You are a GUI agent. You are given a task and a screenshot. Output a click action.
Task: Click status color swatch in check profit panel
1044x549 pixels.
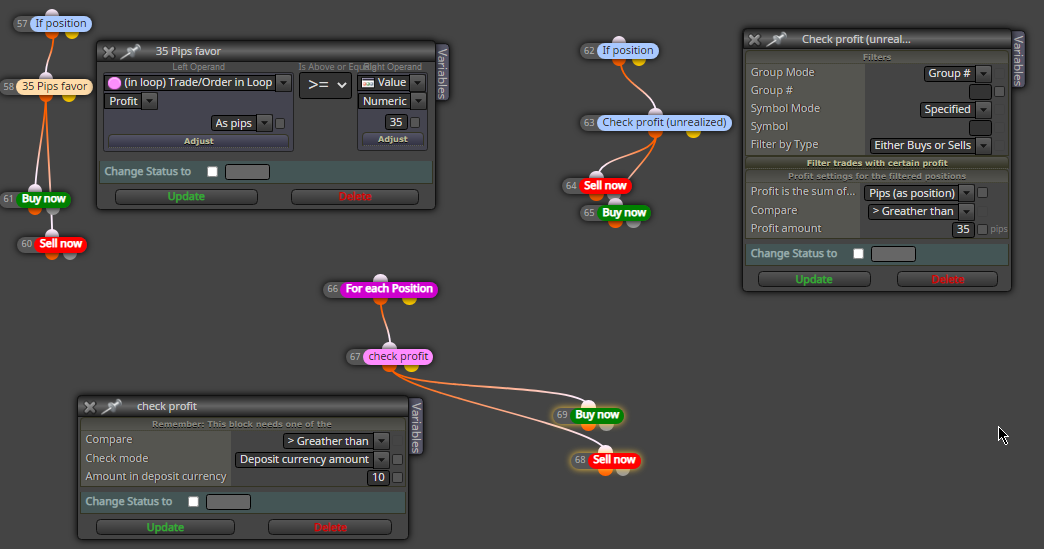(228, 502)
